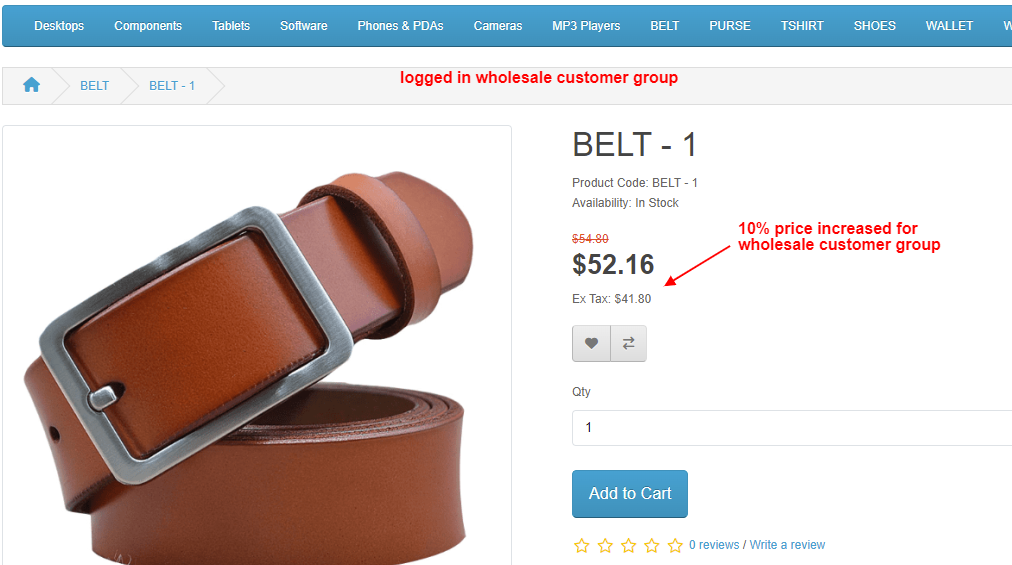Rate product with third star
The height and width of the screenshot is (565, 1012).
629,546
